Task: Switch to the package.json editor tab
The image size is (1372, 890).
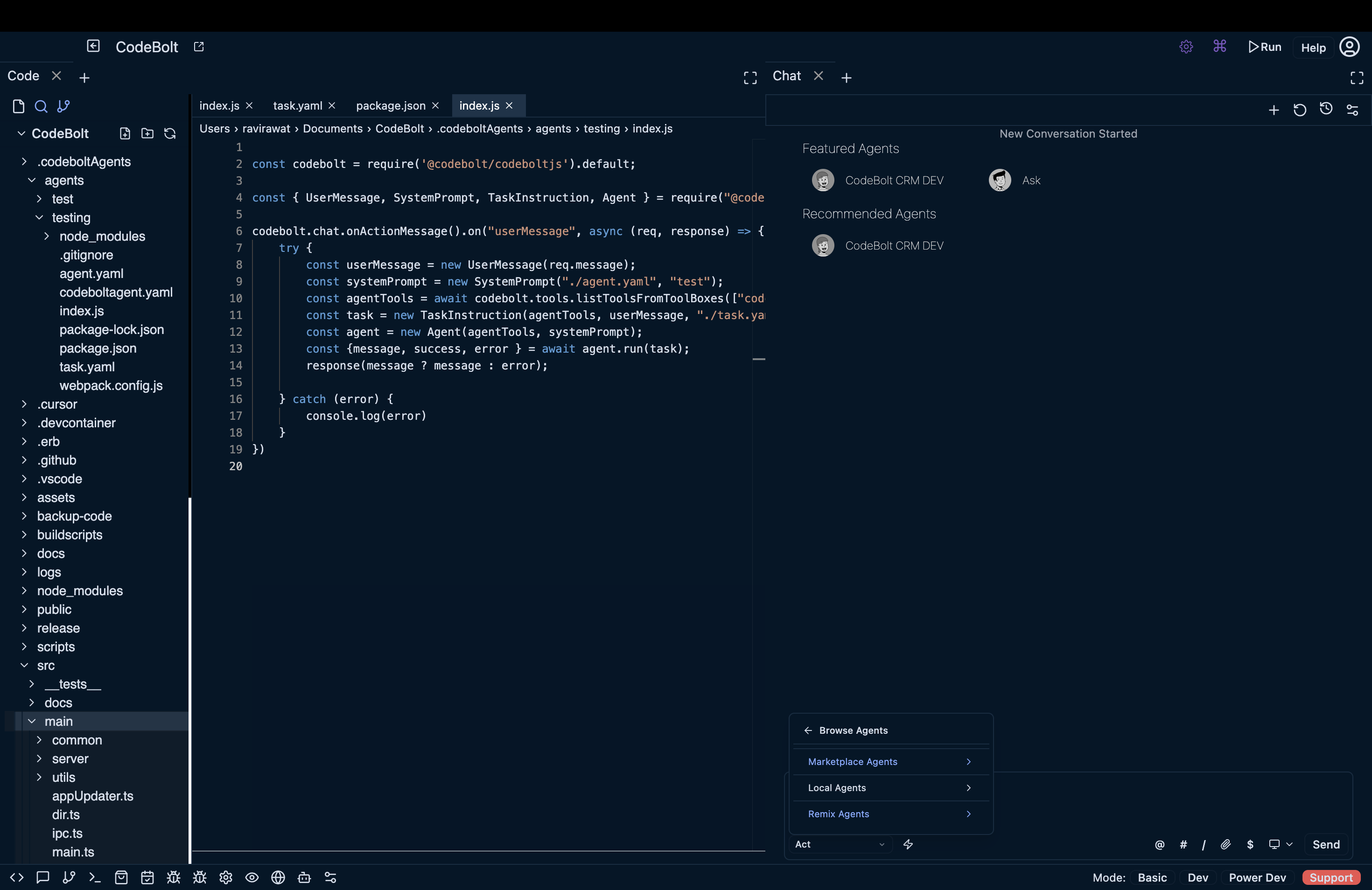Action: 390,105
